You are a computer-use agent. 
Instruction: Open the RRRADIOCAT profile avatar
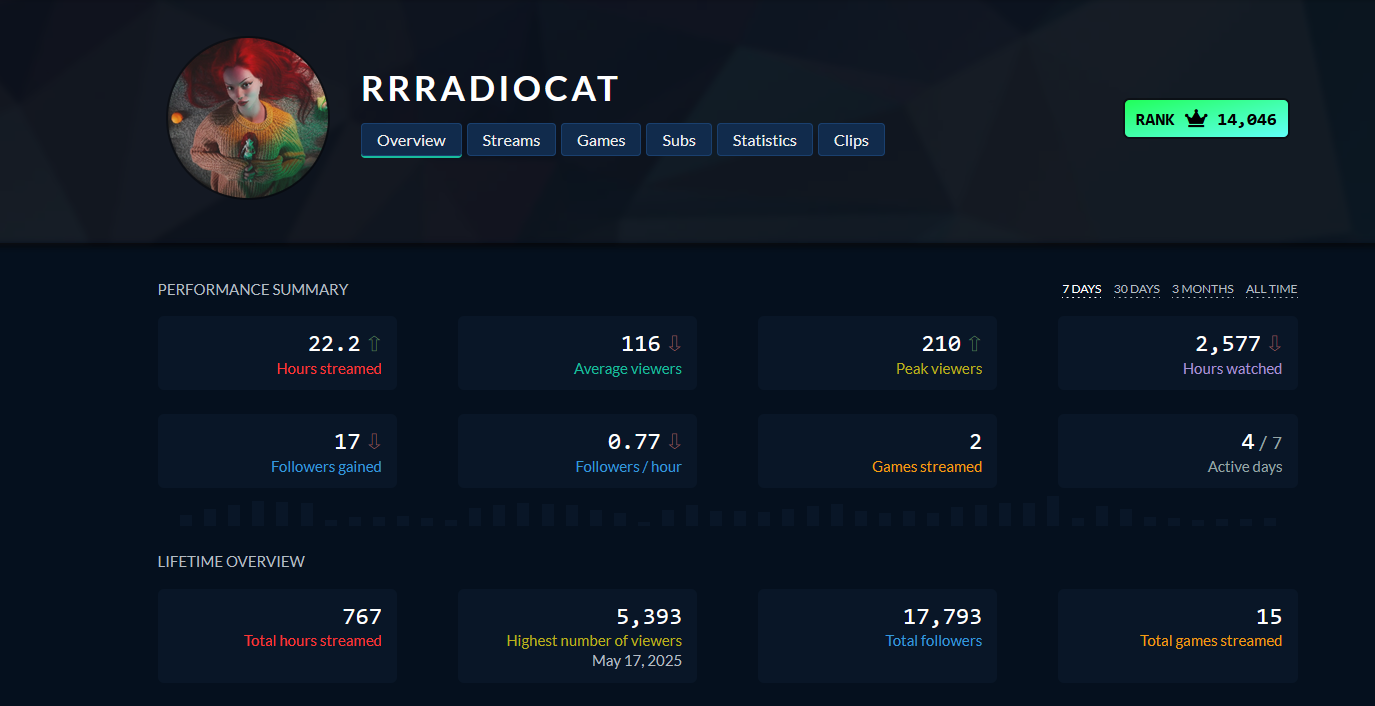pyautogui.click(x=248, y=118)
